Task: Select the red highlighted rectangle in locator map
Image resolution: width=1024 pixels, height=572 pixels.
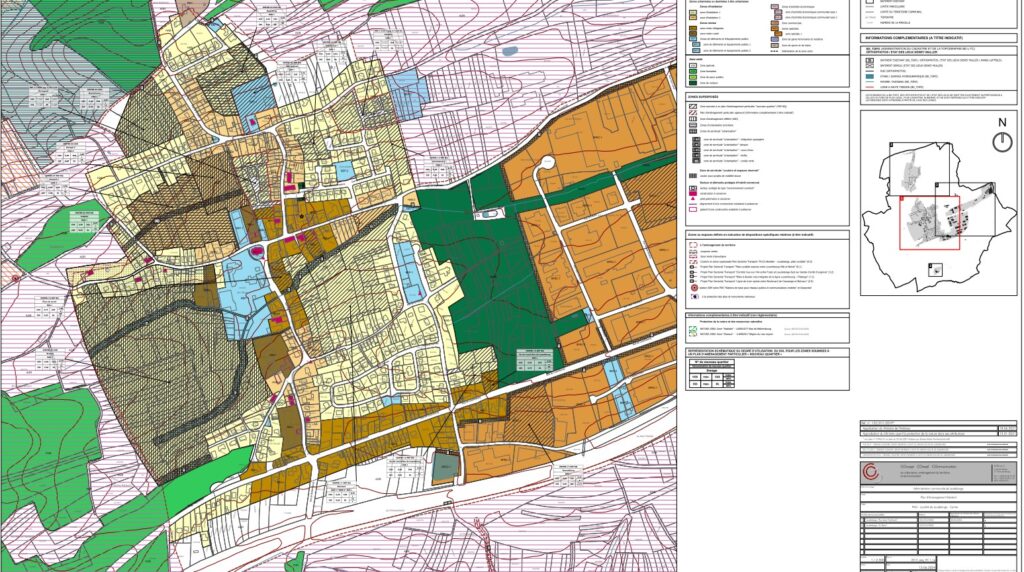Action: 930,222
